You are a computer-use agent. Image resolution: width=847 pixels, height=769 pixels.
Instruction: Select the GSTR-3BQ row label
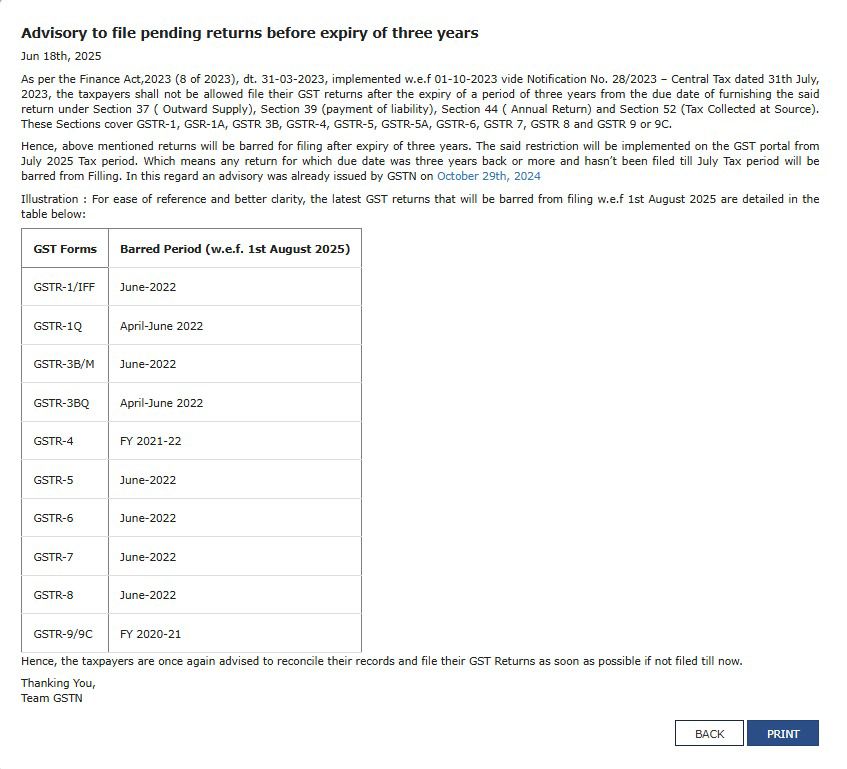tap(61, 403)
